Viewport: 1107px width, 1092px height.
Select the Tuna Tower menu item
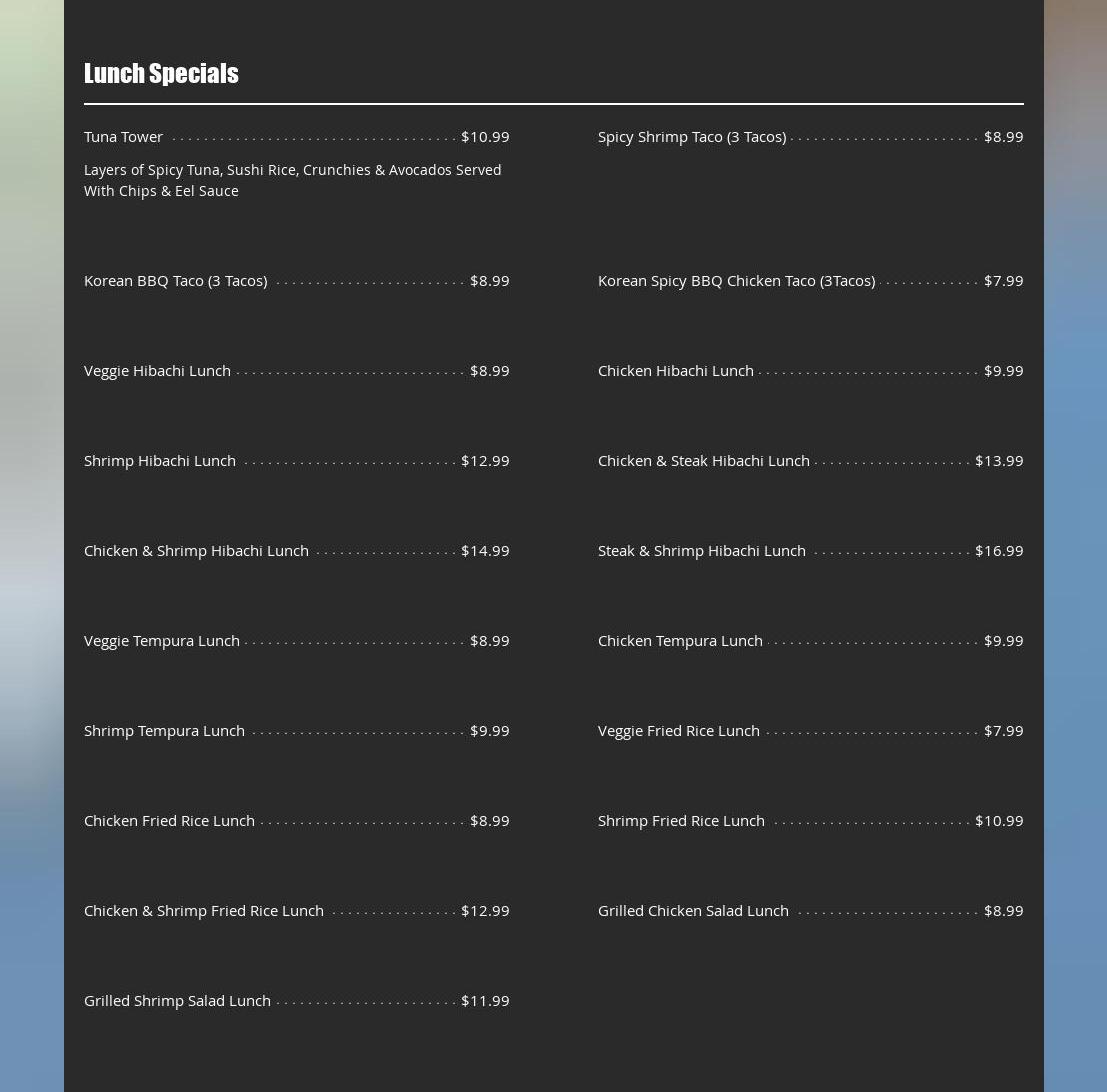tap(123, 136)
